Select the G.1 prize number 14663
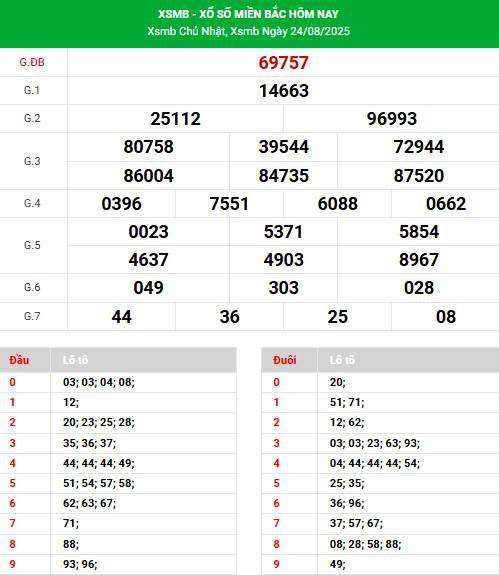 click(283, 91)
